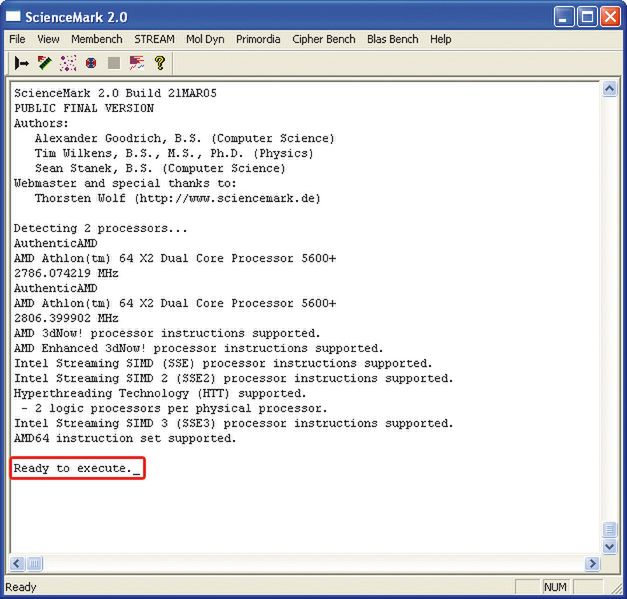
Task: Maximize the ScienceMark window
Action: [587, 17]
